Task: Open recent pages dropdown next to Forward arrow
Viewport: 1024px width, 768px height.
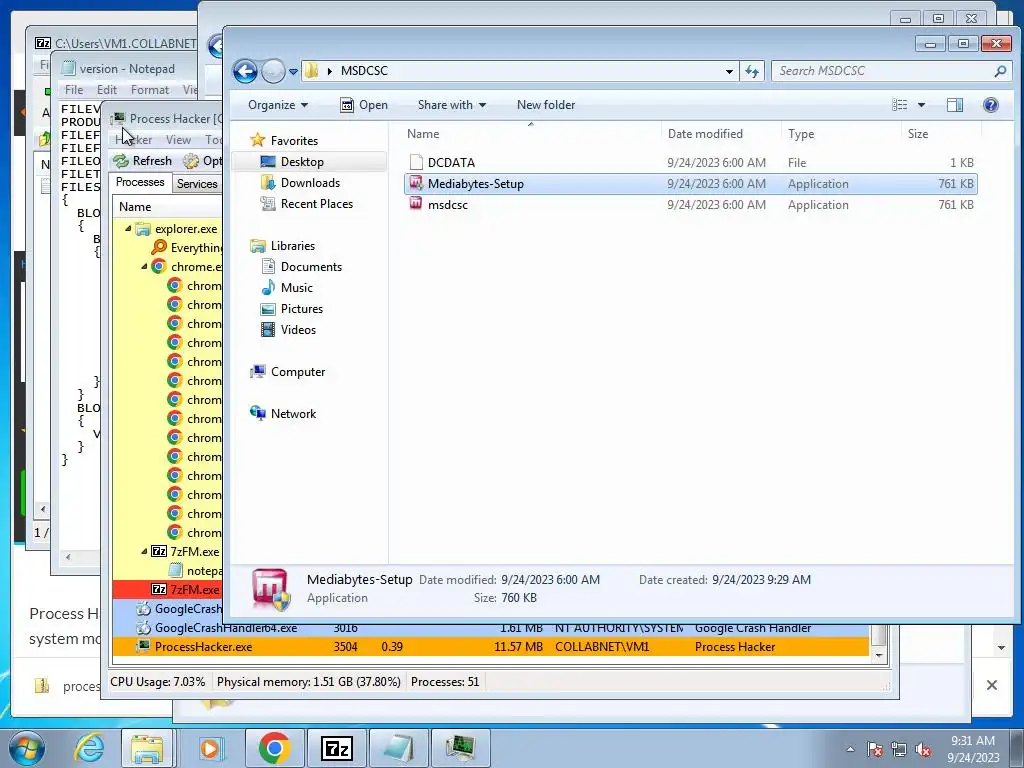Action: (293, 71)
